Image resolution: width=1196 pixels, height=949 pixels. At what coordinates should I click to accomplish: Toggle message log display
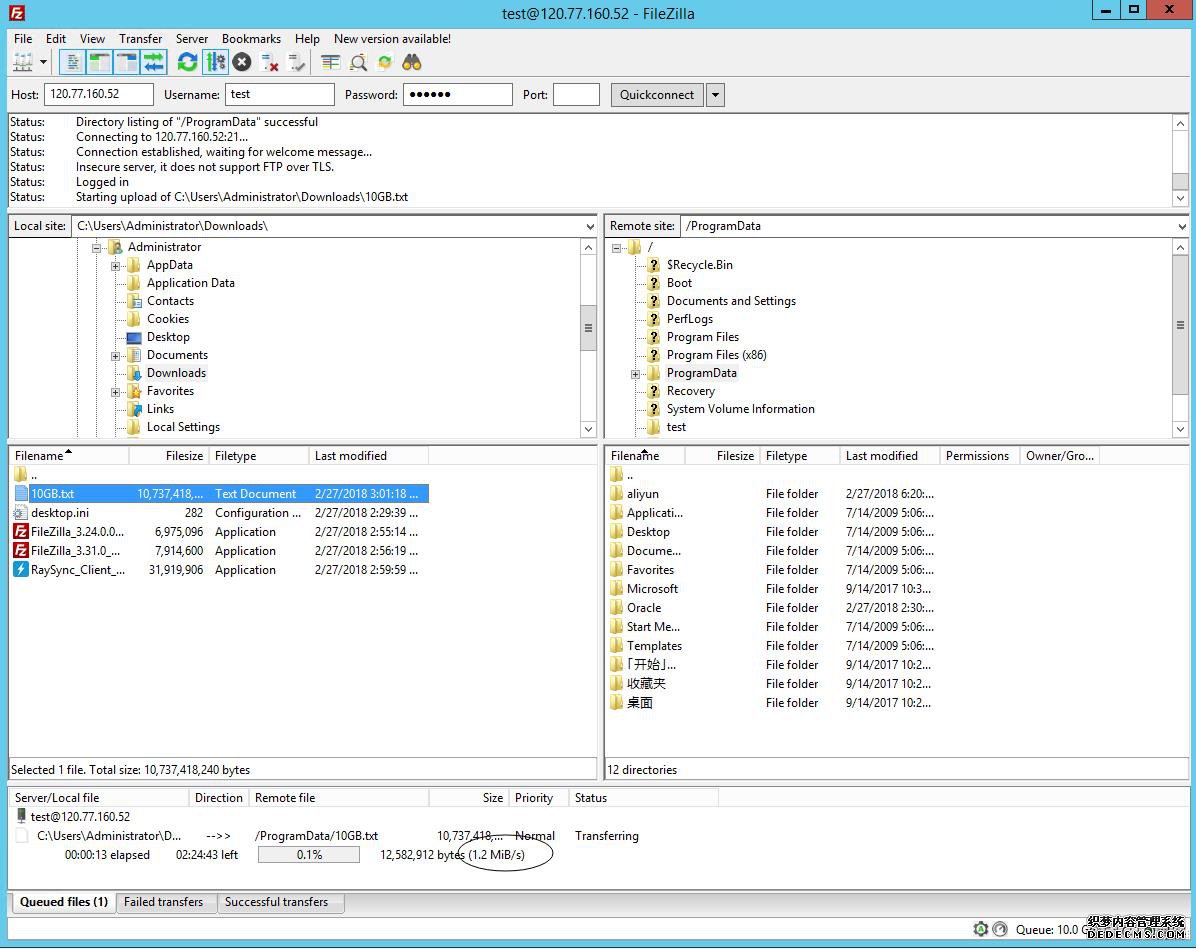click(72, 63)
